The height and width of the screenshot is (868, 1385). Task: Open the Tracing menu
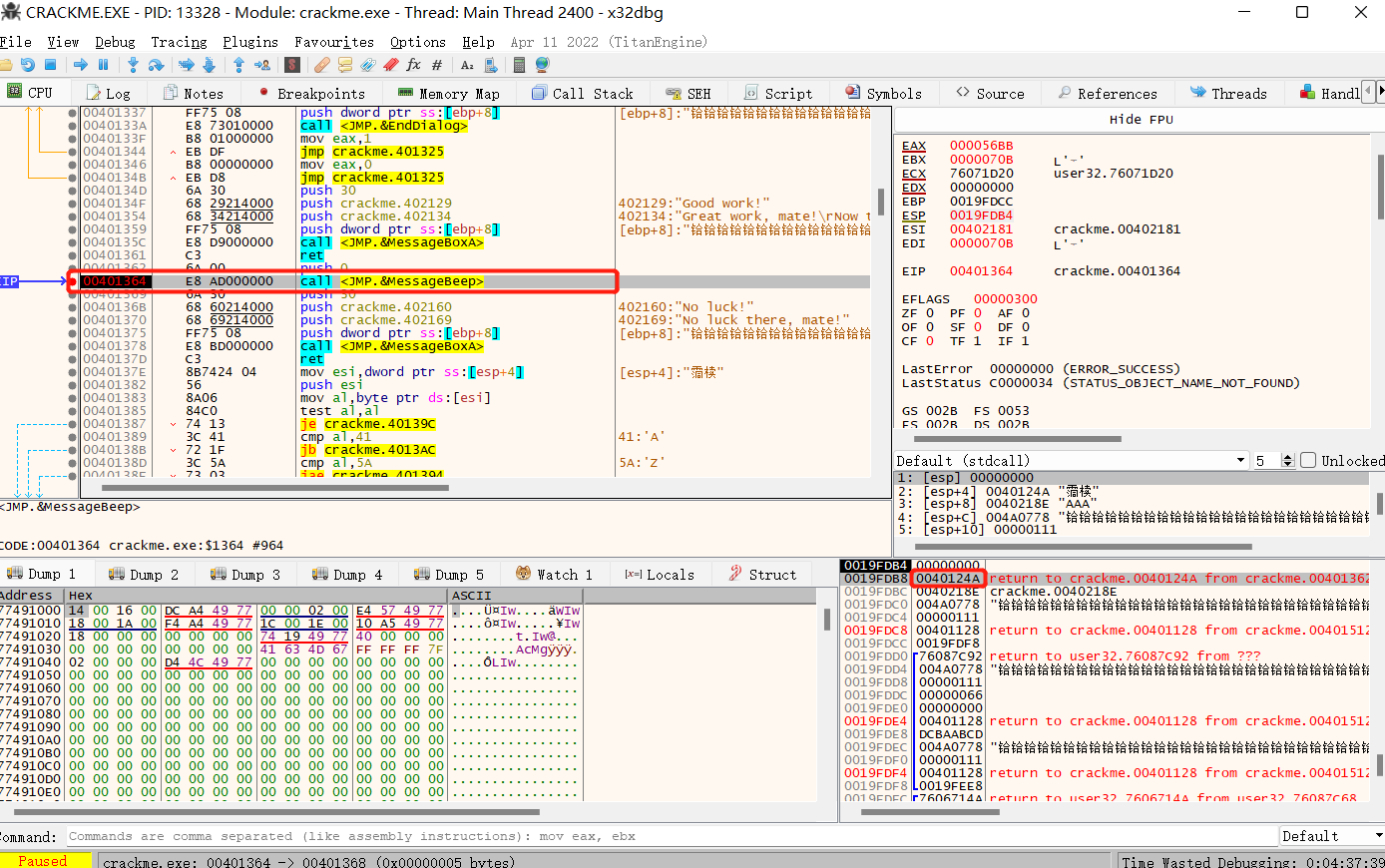[179, 42]
